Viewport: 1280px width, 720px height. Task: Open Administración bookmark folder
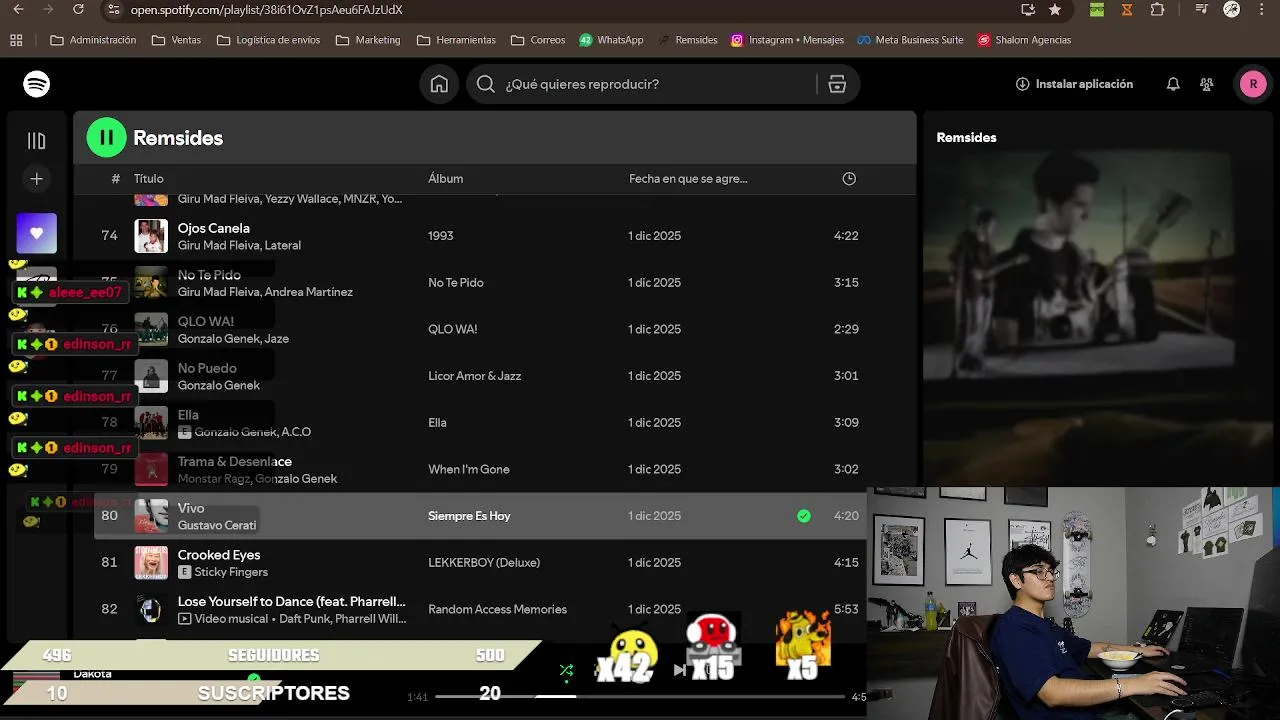pos(93,40)
